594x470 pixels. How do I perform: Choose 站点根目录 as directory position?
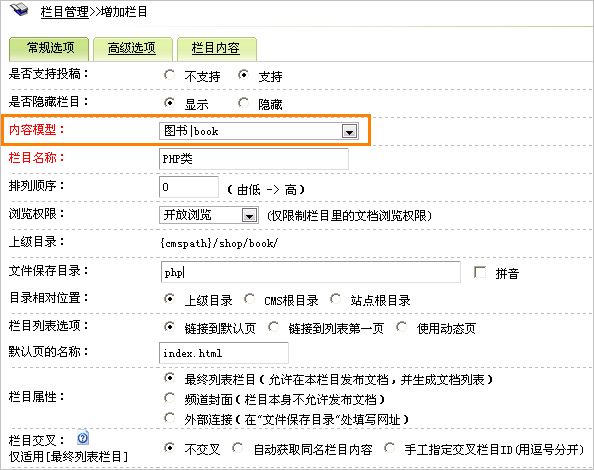[336, 299]
